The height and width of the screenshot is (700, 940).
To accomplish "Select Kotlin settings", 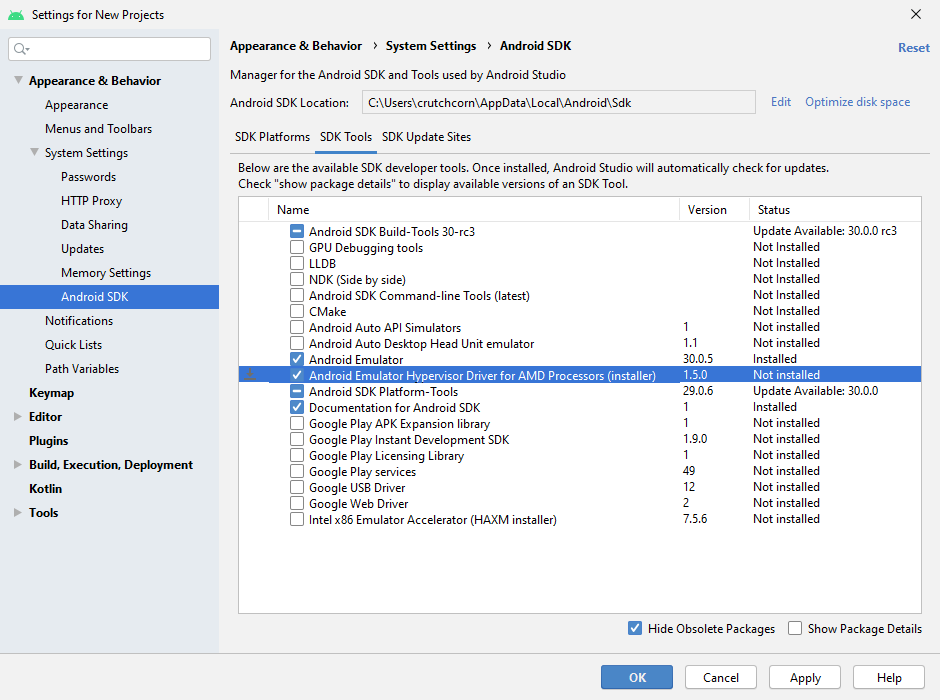I will click(45, 488).
